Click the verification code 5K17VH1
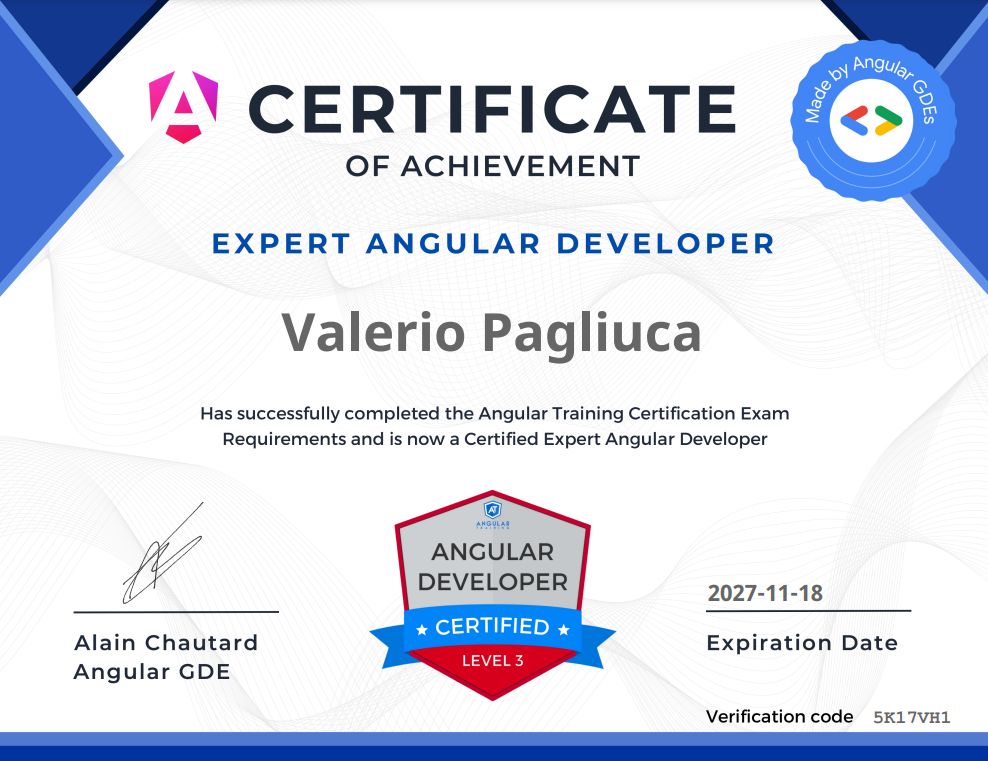 point(912,718)
